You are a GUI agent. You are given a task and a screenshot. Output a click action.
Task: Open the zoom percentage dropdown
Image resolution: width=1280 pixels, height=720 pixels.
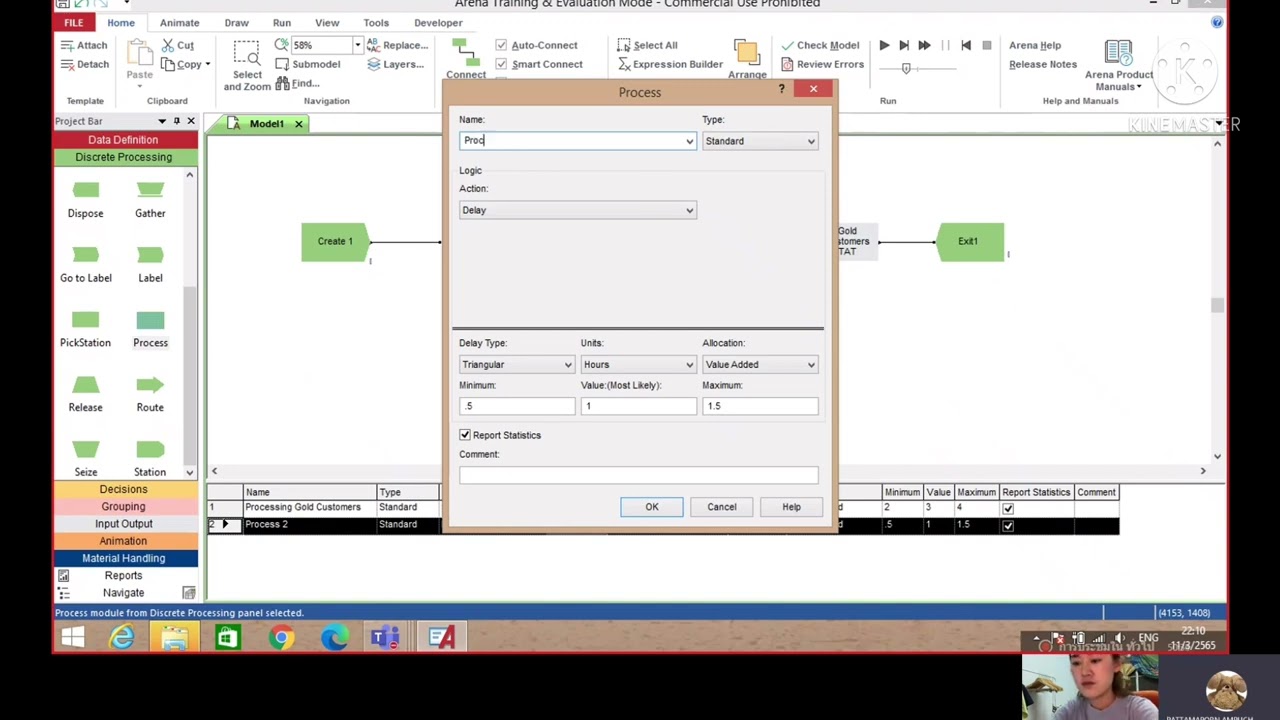pyautogui.click(x=357, y=45)
